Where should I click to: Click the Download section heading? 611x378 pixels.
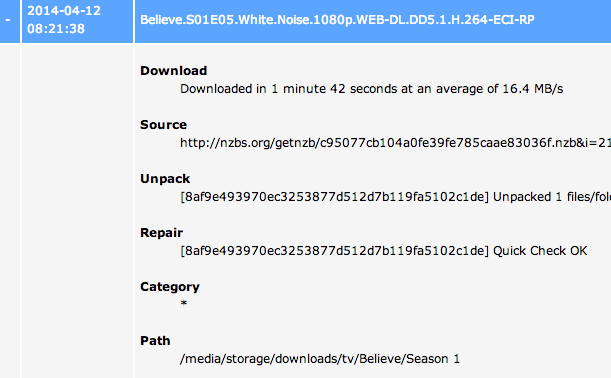pos(173,71)
